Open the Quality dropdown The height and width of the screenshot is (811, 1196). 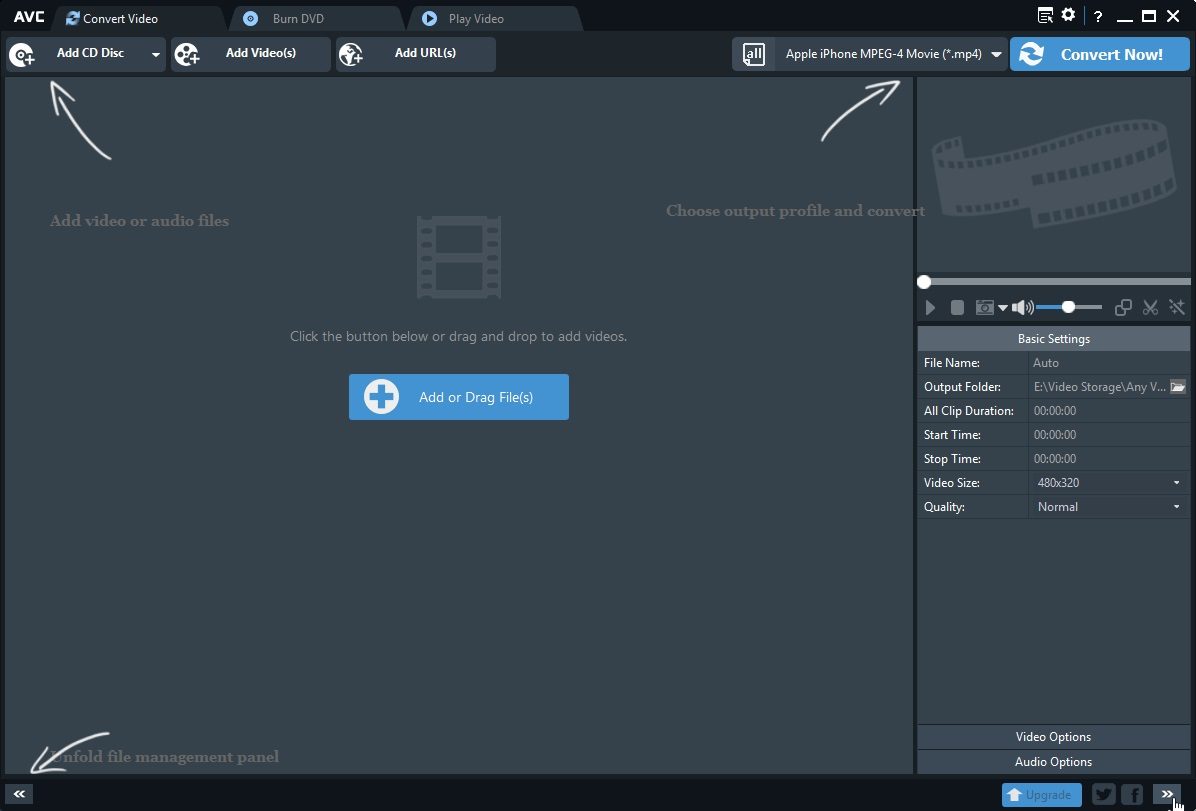pos(1108,507)
